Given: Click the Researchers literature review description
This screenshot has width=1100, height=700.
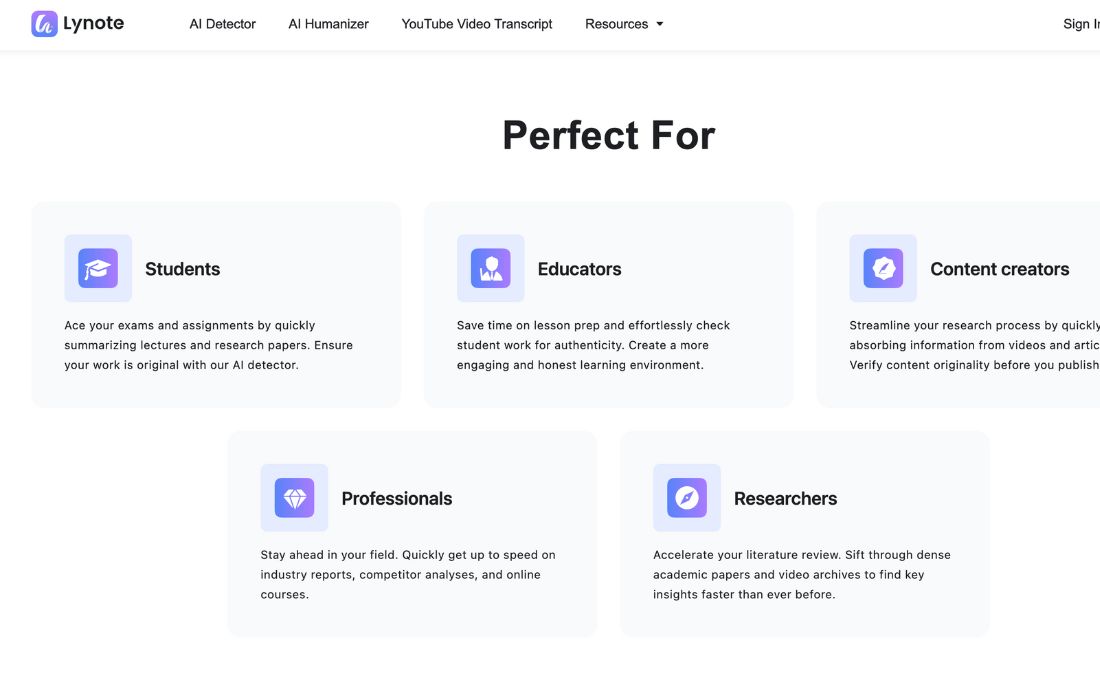Looking at the screenshot, I should pyautogui.click(x=802, y=574).
